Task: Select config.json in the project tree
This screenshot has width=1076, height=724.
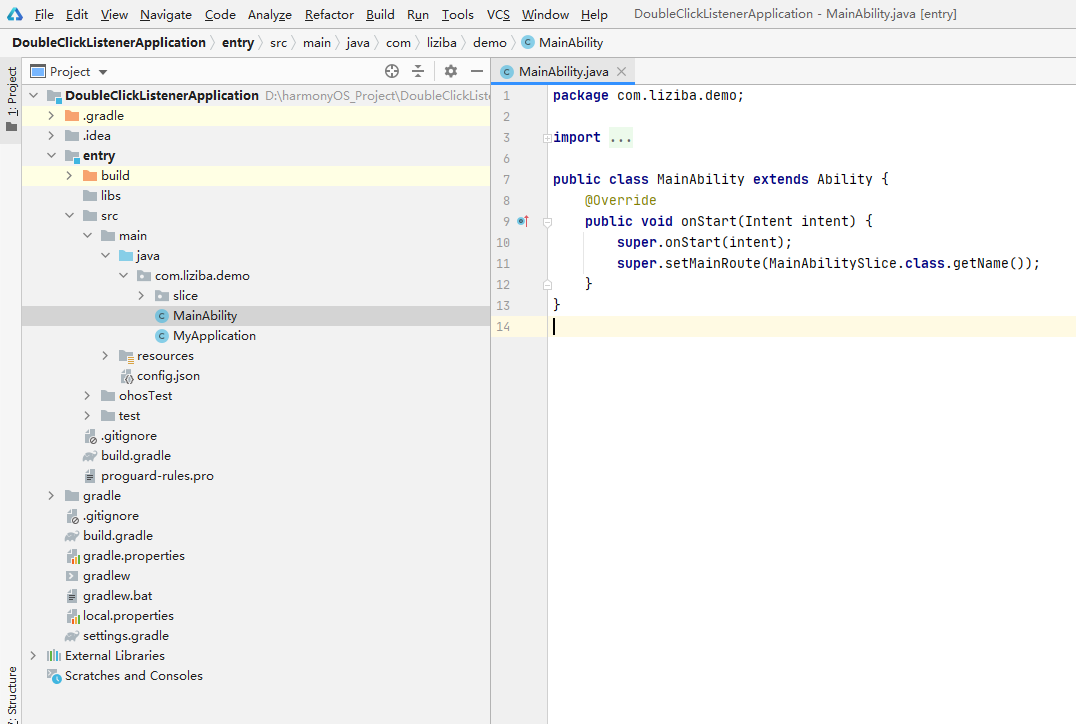Action: coord(168,376)
